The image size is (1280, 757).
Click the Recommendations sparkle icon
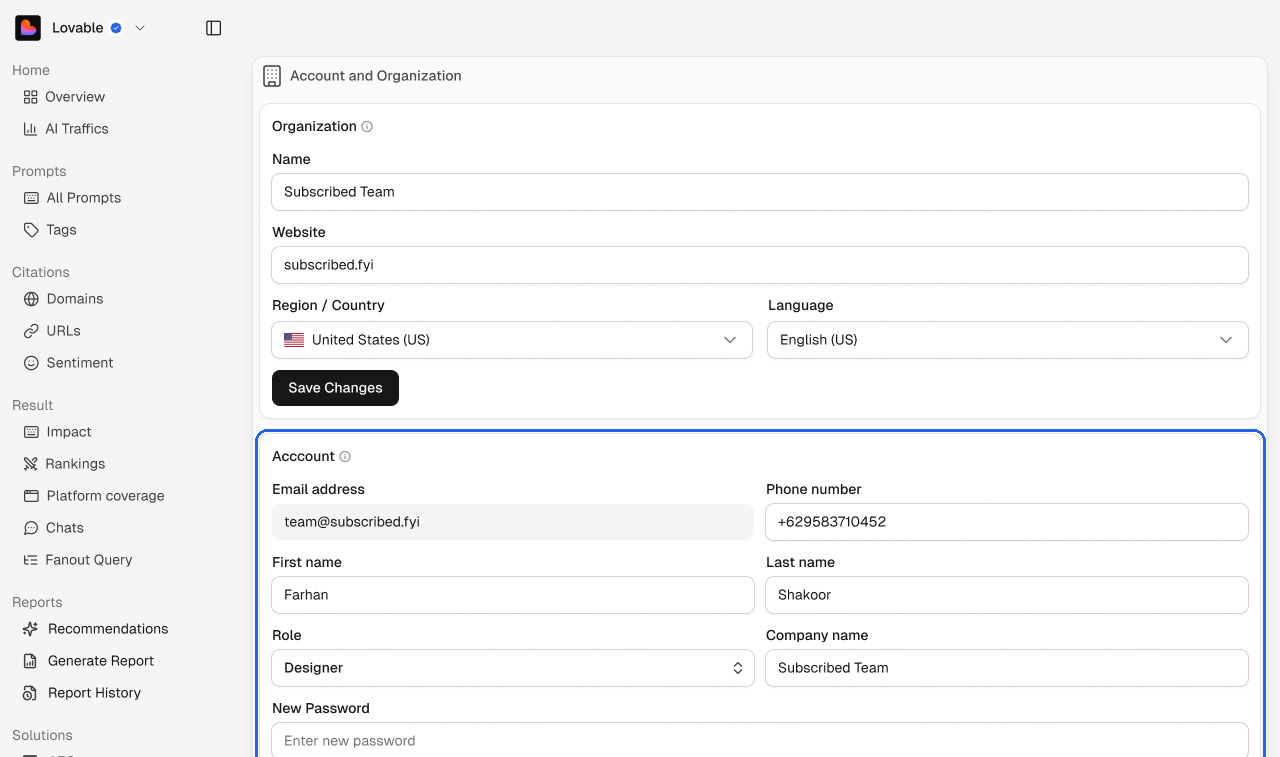(30, 629)
